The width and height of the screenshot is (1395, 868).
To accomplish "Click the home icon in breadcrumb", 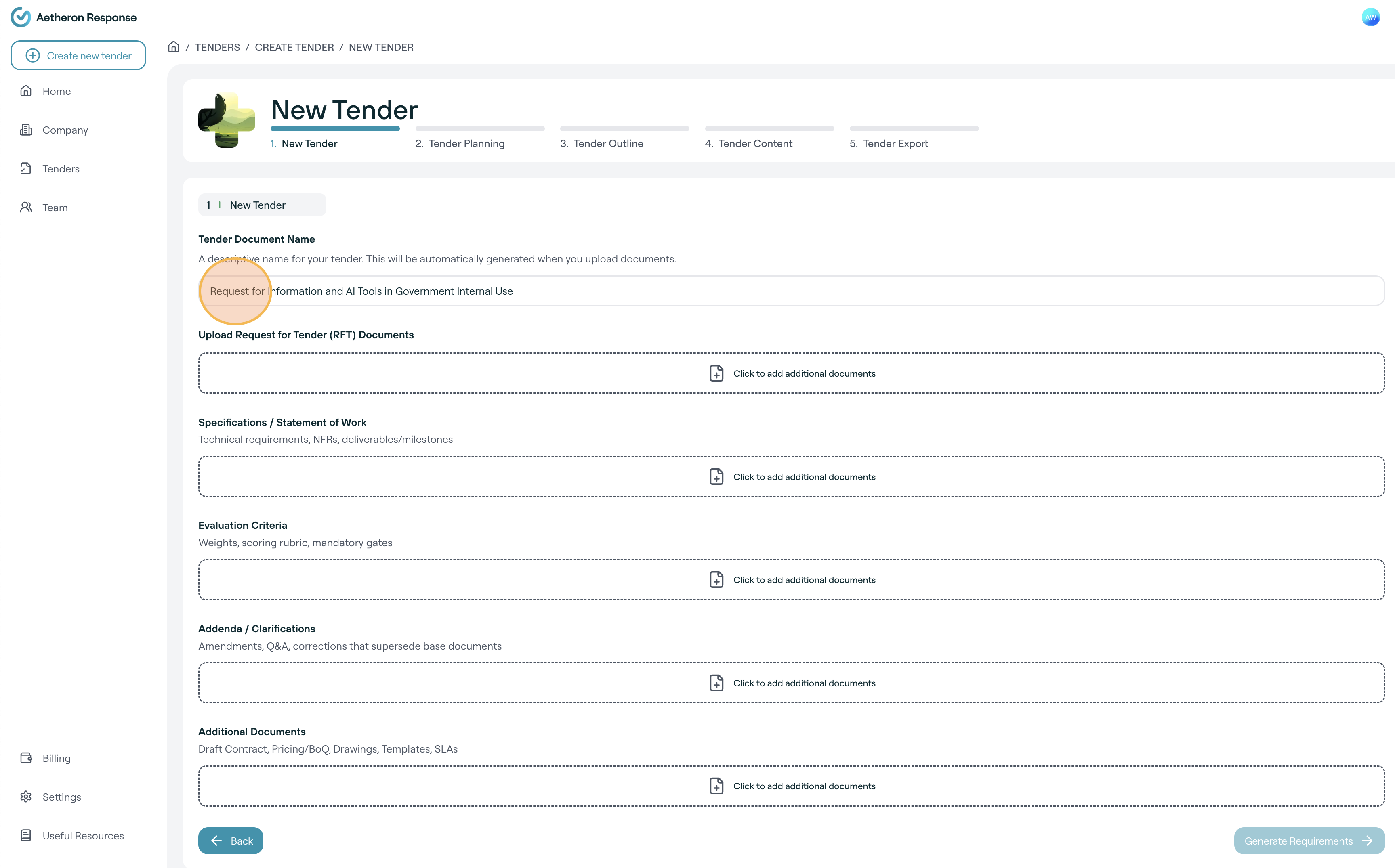I will coord(173,47).
